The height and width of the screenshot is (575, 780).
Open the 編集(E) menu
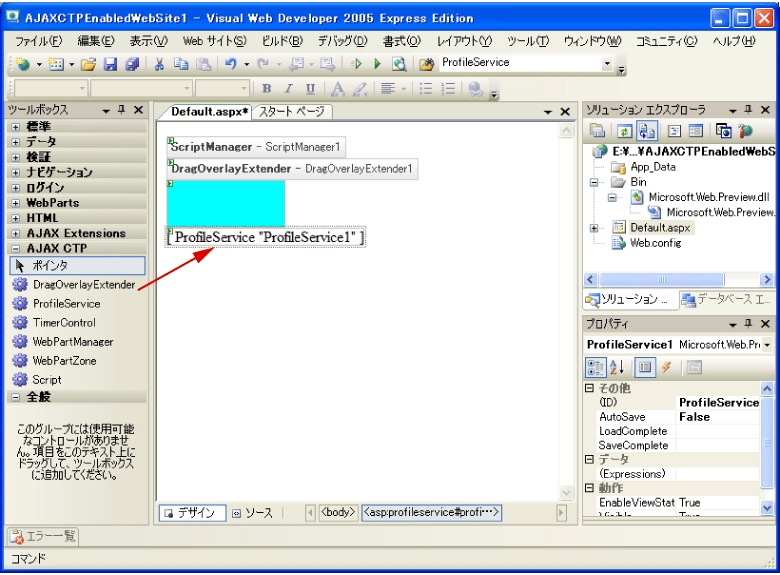(96, 41)
